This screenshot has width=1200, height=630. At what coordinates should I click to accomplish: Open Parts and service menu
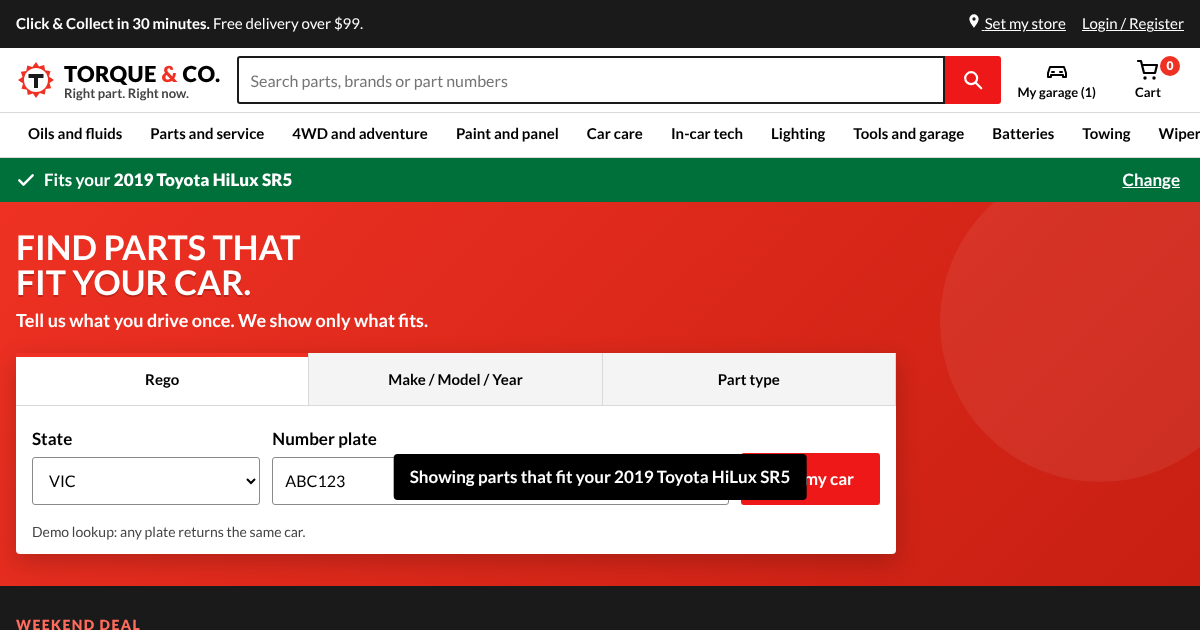point(207,134)
